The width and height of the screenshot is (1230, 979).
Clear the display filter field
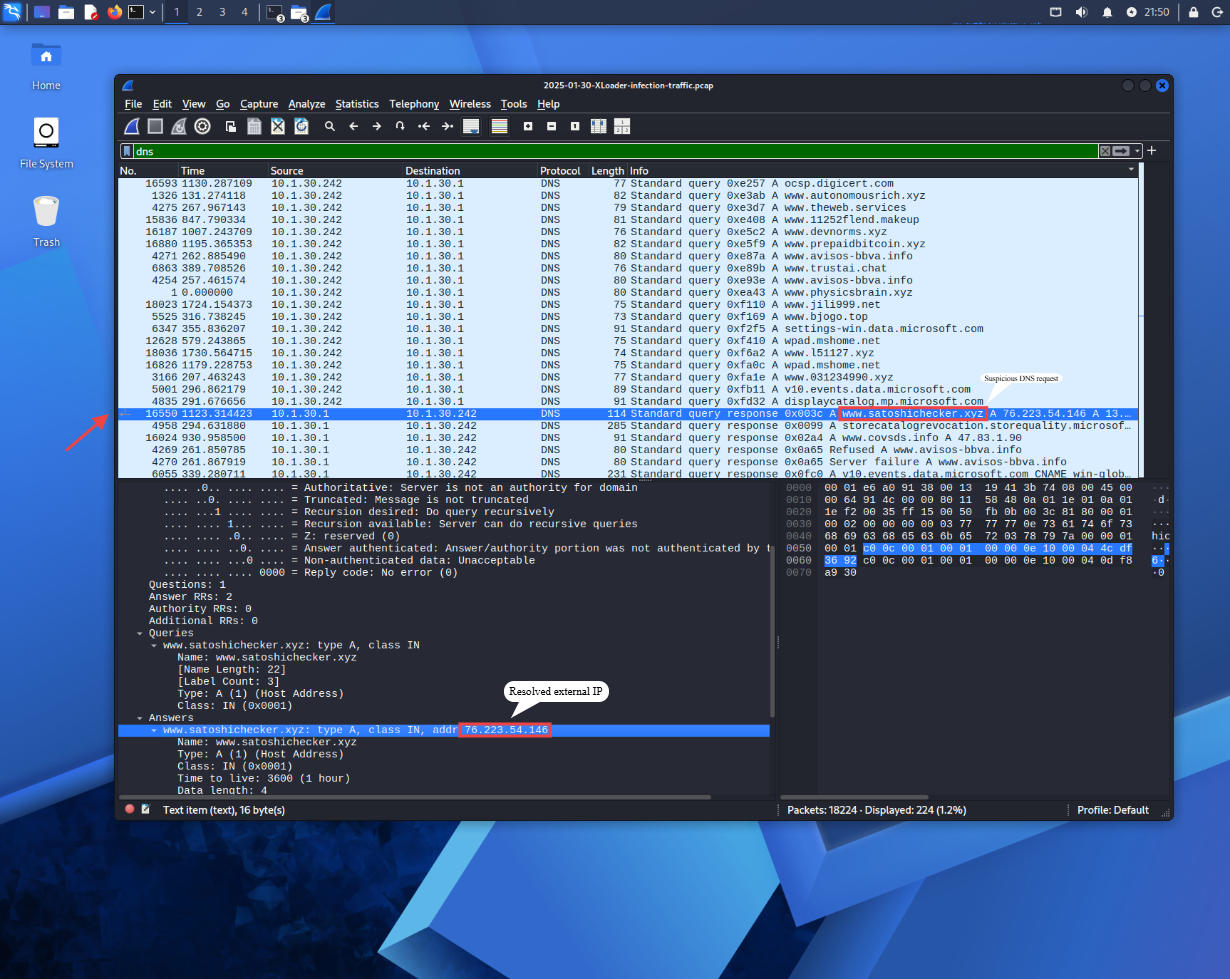point(1105,151)
